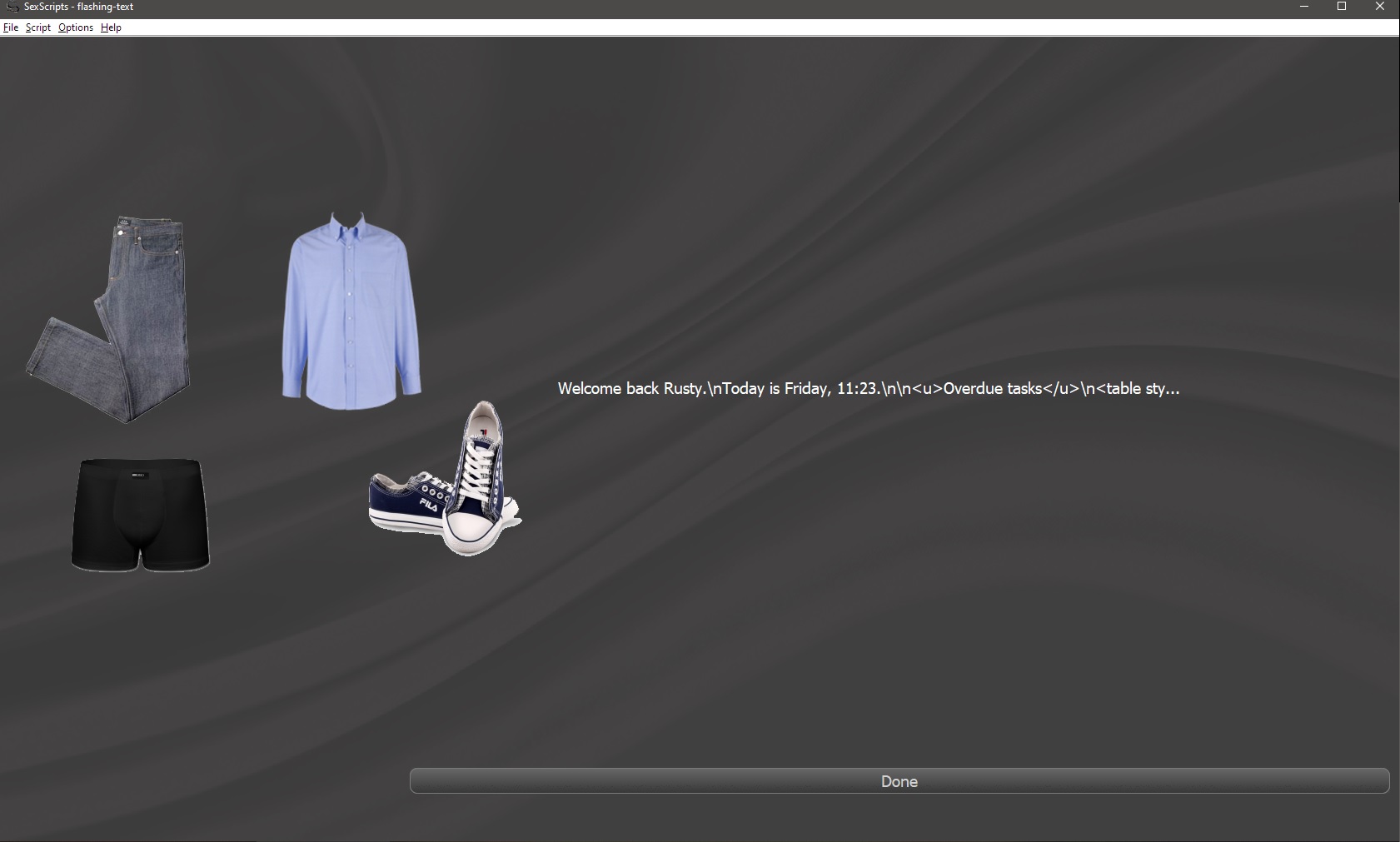Click the FILA logo on the side-lying sneaker
Image resolution: width=1400 pixels, height=842 pixels.
[429, 505]
